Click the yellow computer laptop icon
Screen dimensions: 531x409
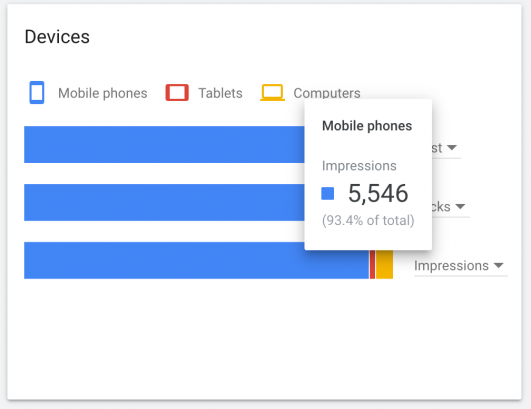[x=272, y=92]
